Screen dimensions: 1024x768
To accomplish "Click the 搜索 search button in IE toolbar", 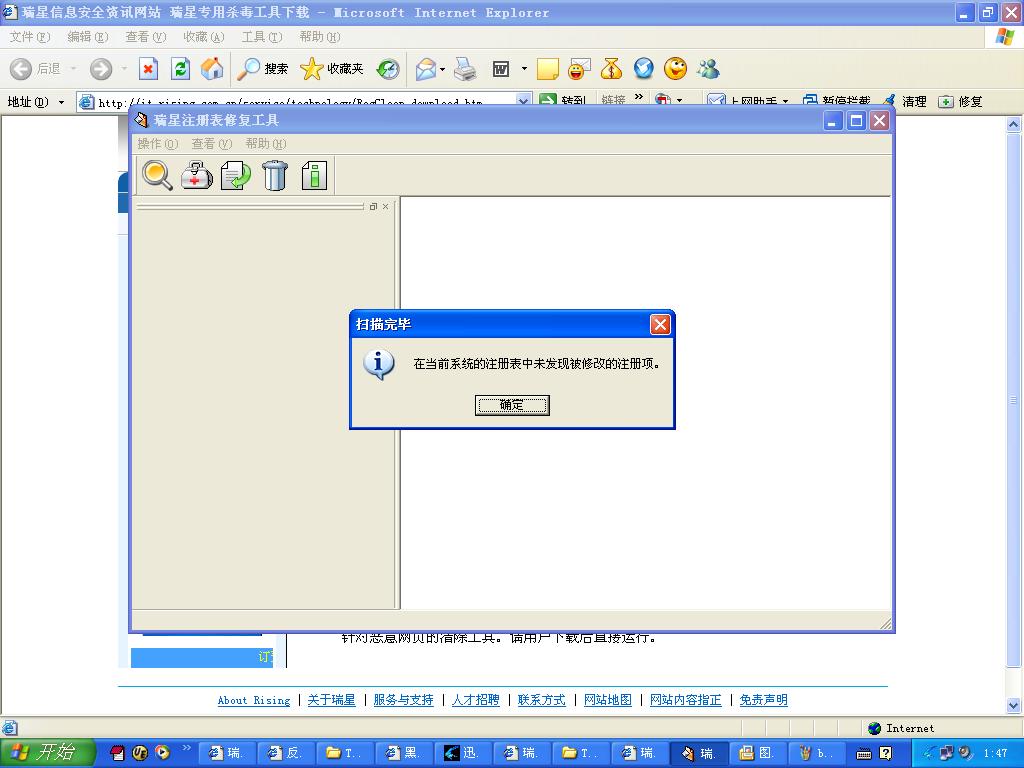I will [x=262, y=69].
